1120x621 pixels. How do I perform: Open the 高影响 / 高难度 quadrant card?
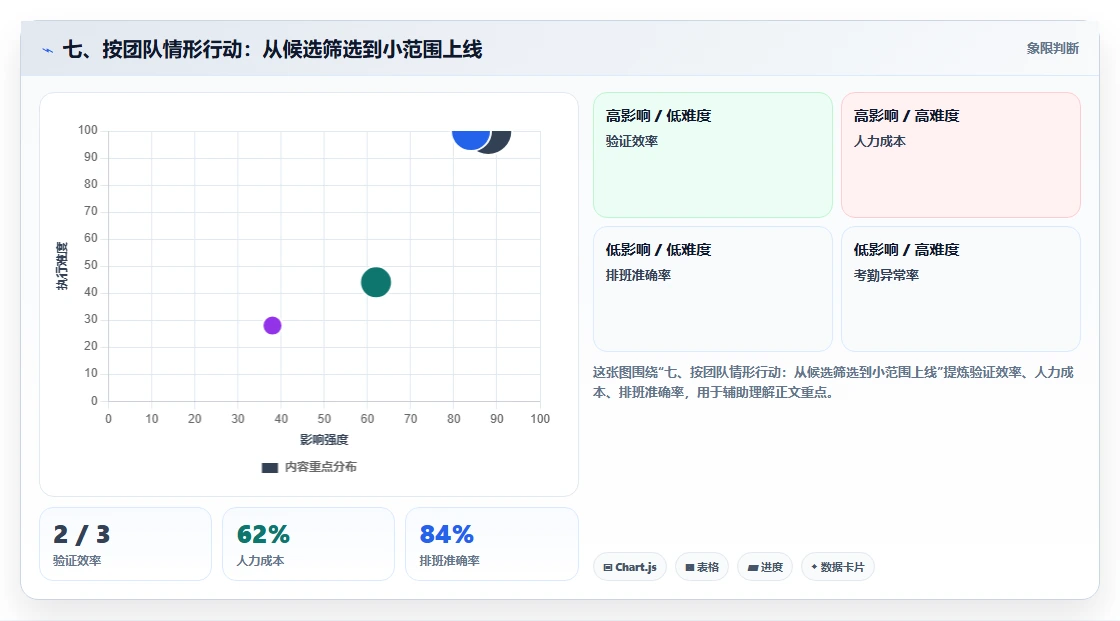[961, 155]
